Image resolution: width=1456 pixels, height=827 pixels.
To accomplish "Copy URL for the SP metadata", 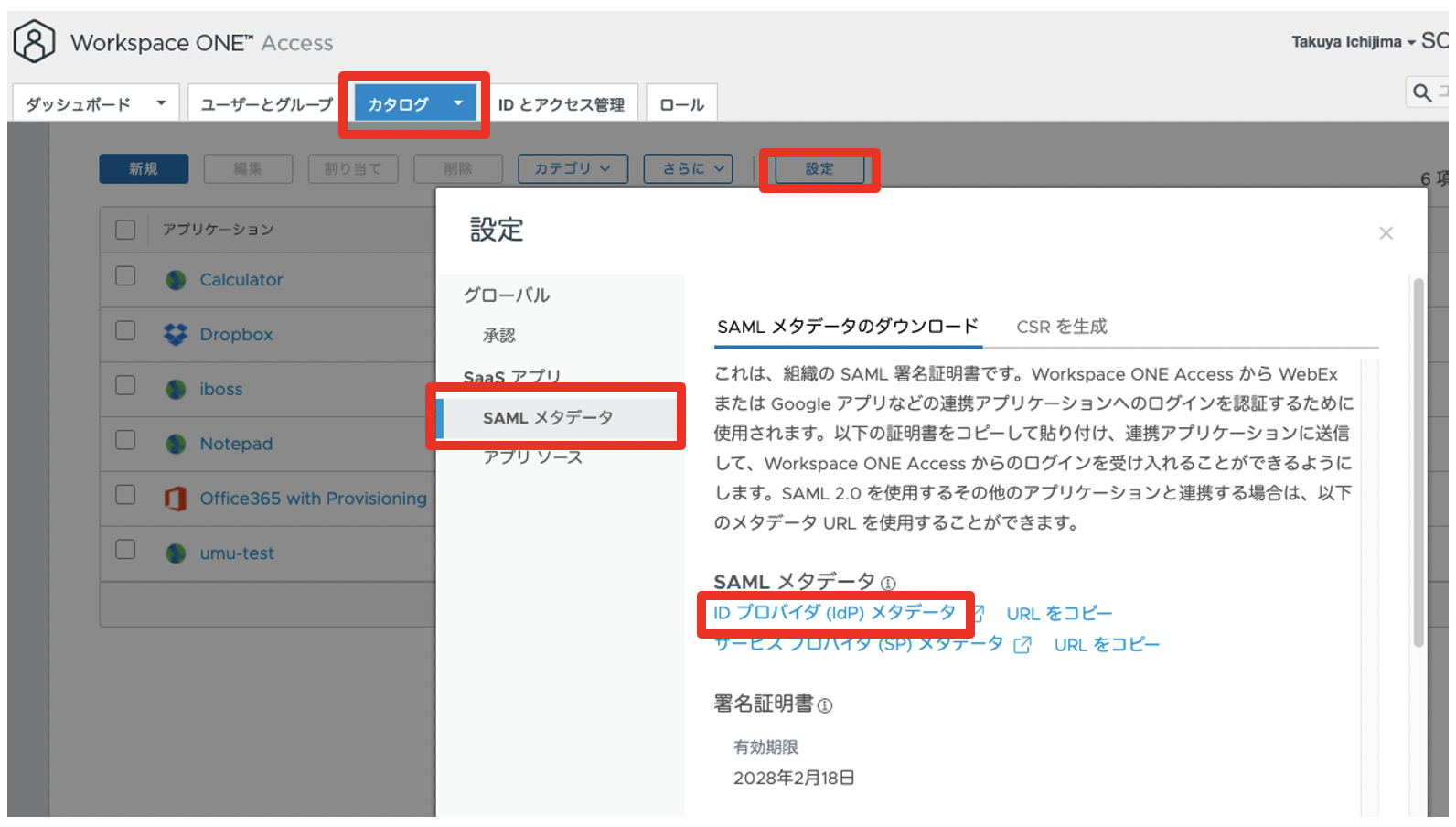I will point(1107,645).
